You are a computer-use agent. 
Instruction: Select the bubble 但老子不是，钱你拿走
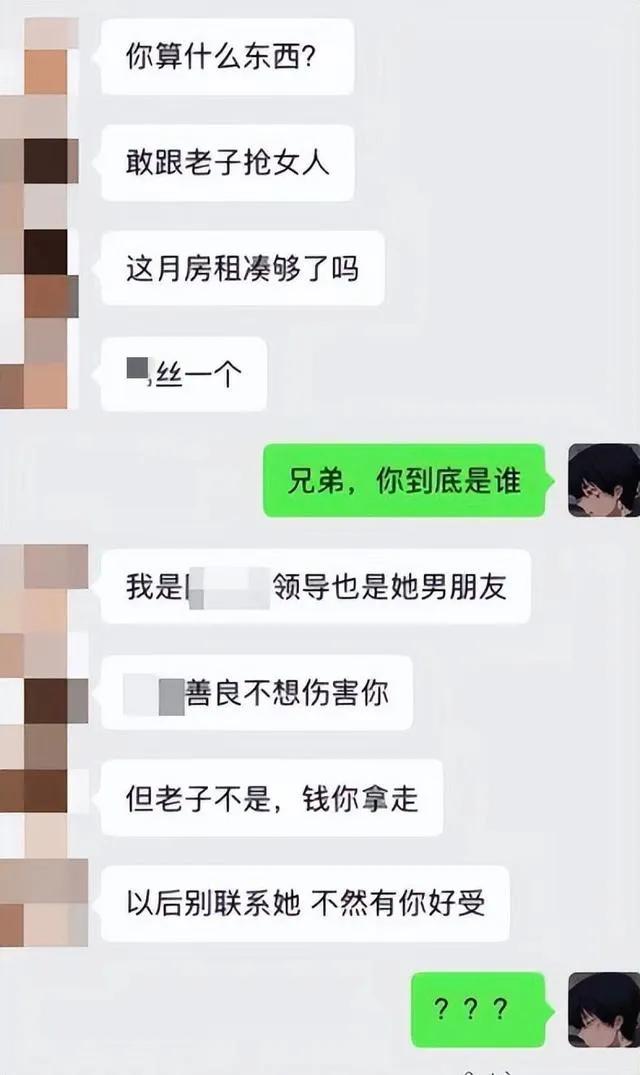click(272, 798)
